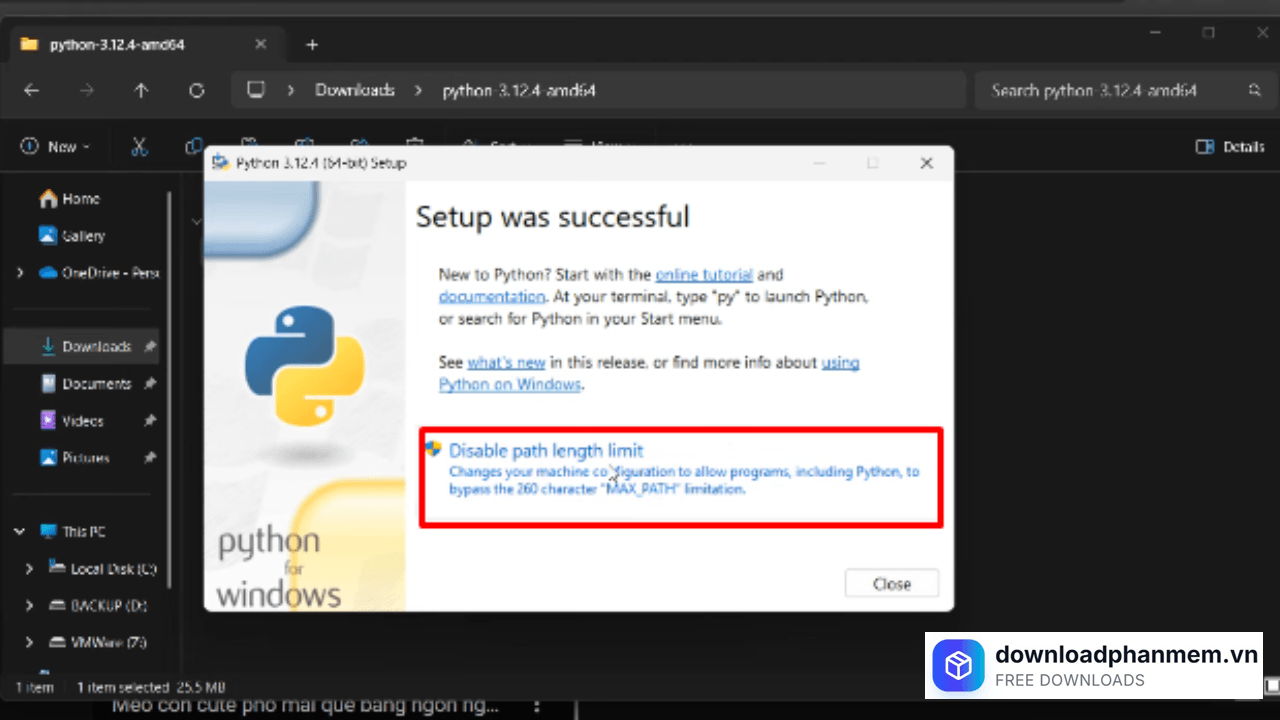Click the Downloads breadcrumb in address bar
The image size is (1280, 720).
tap(355, 90)
